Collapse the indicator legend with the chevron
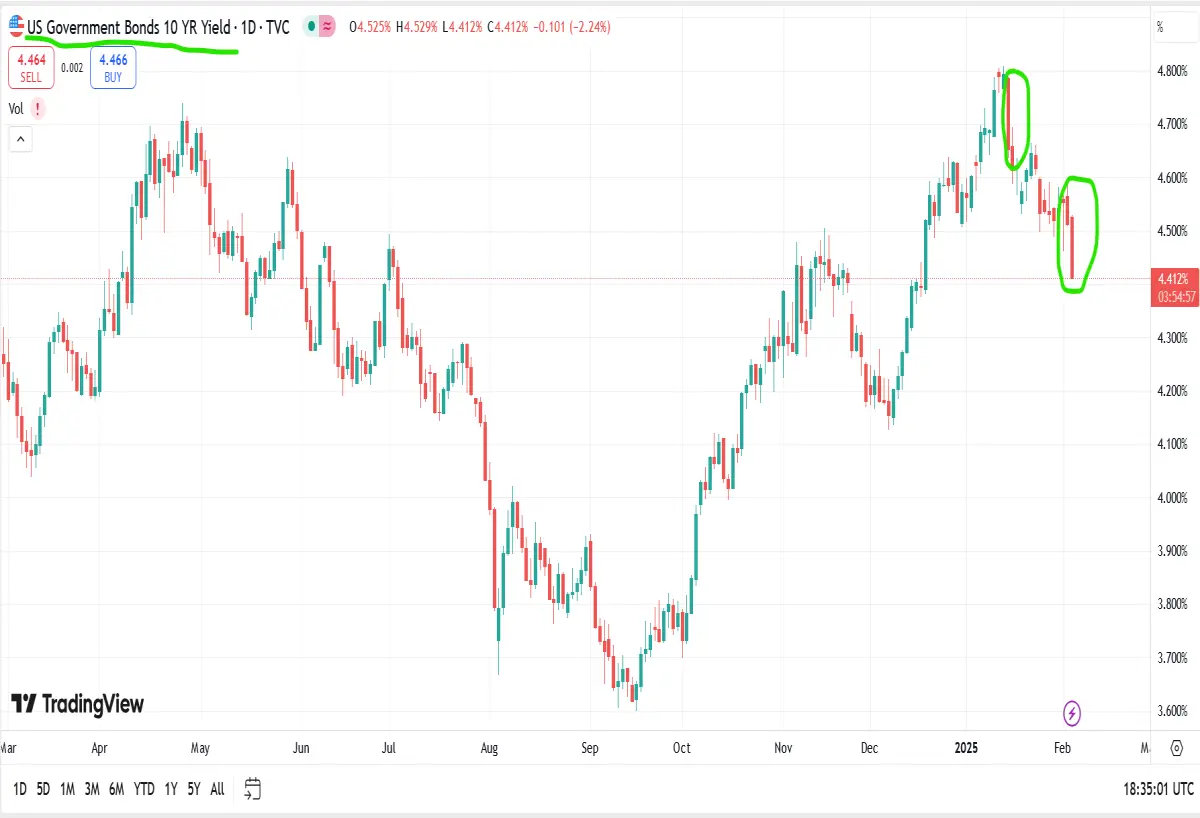Screen dimensions: 1200x818 20,140
